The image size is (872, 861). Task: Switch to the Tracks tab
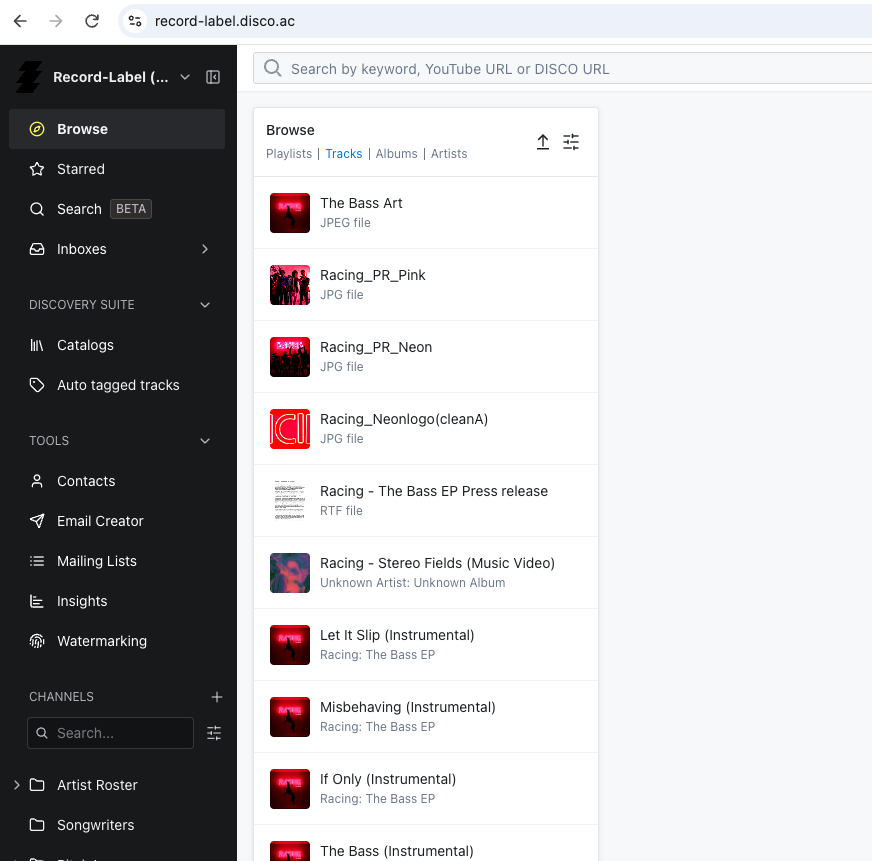point(344,154)
